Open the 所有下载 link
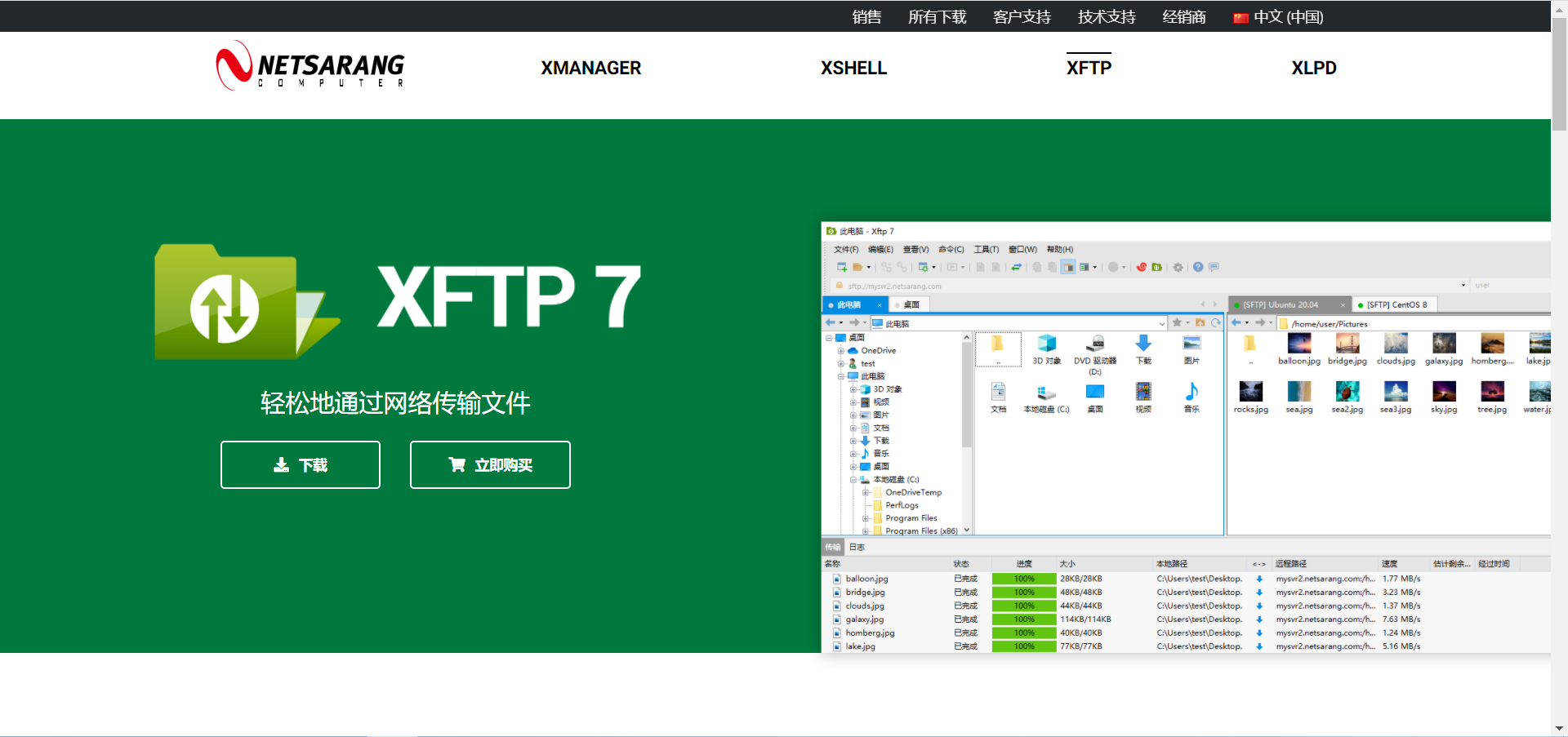 tap(937, 16)
